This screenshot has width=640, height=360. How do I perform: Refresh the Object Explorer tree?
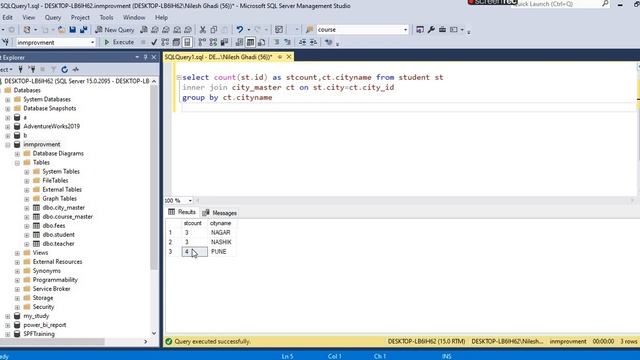click(x=64, y=69)
